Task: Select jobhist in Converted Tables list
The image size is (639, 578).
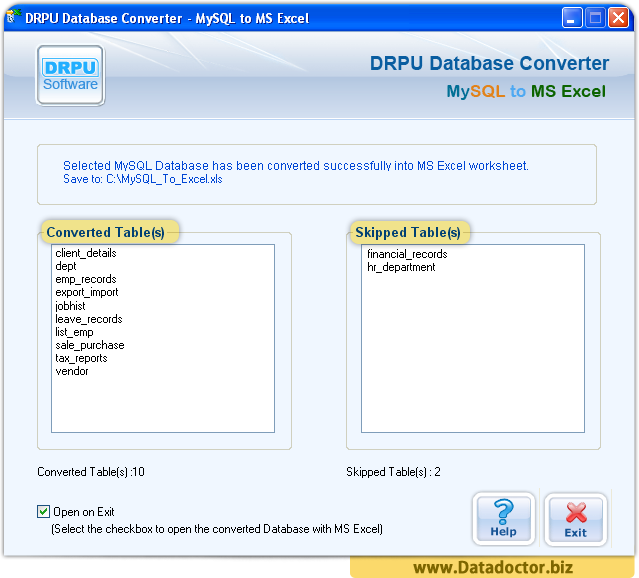Action: (71, 306)
